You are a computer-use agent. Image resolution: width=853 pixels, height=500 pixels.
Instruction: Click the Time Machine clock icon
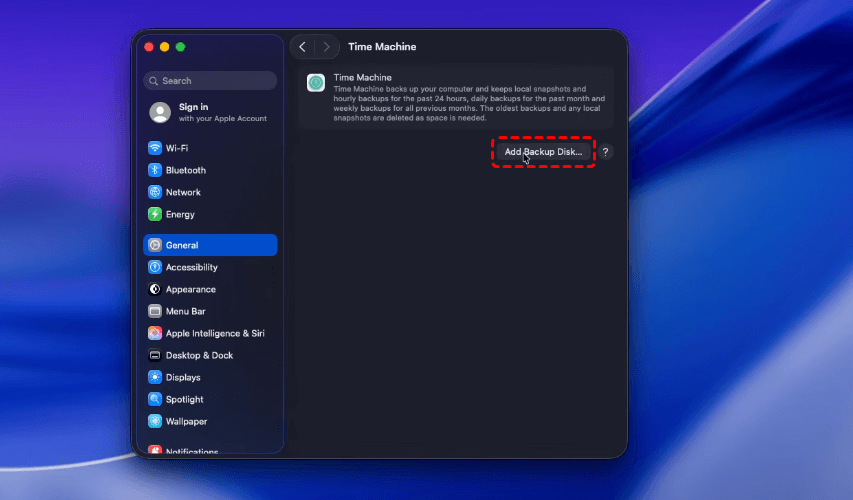(x=316, y=83)
